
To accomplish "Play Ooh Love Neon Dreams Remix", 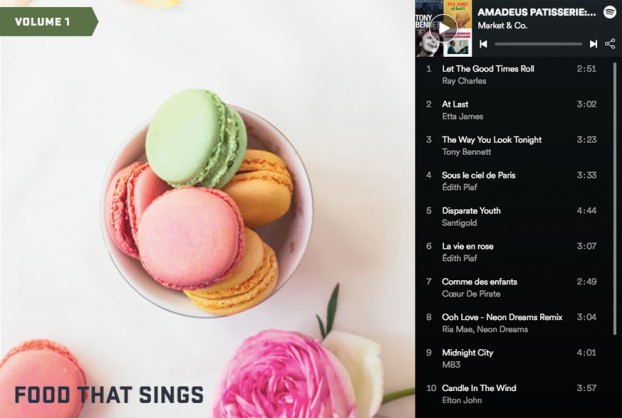I will coord(513,323).
